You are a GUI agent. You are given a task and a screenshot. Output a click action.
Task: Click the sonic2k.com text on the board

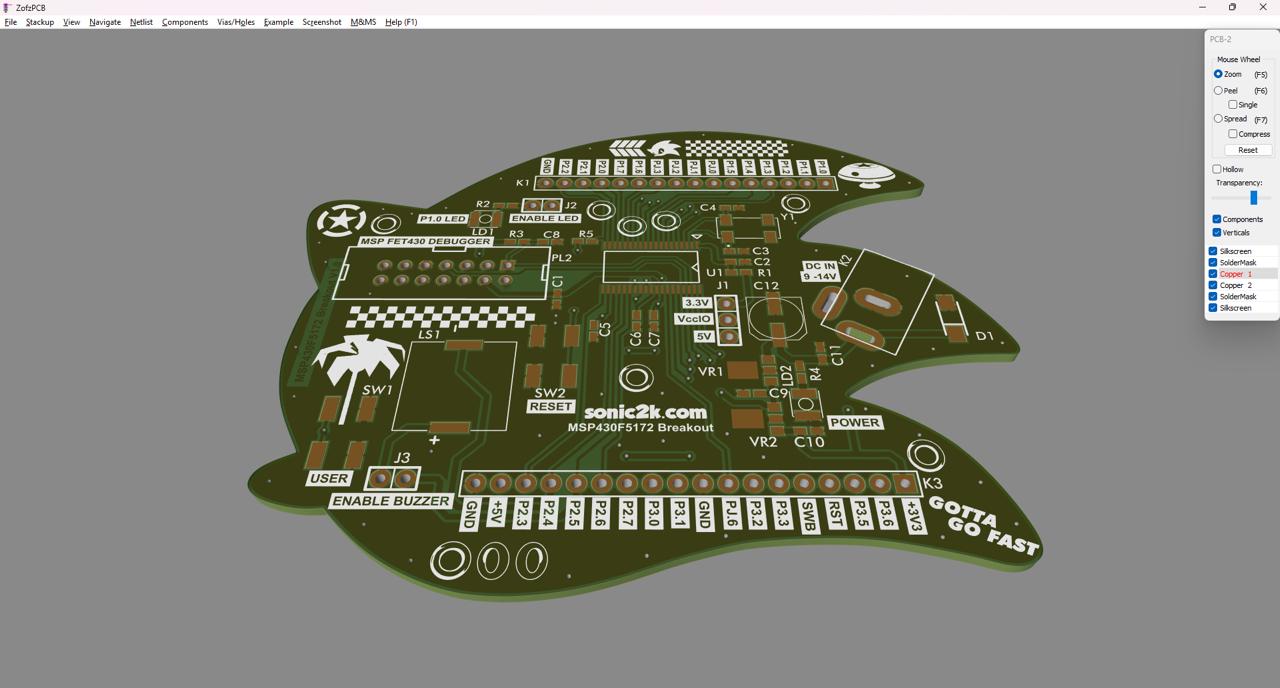click(645, 411)
